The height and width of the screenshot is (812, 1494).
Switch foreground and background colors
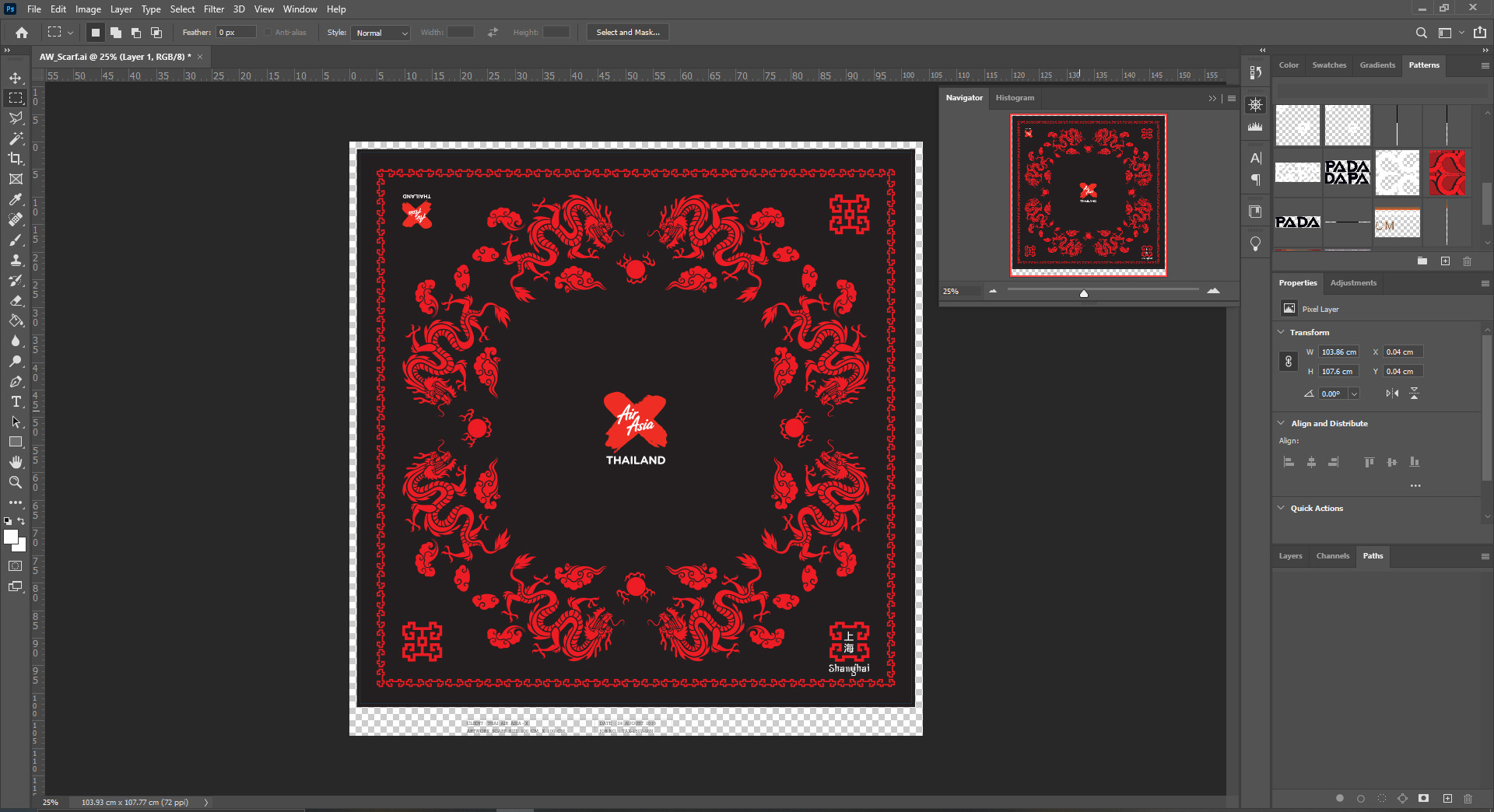tap(22, 521)
